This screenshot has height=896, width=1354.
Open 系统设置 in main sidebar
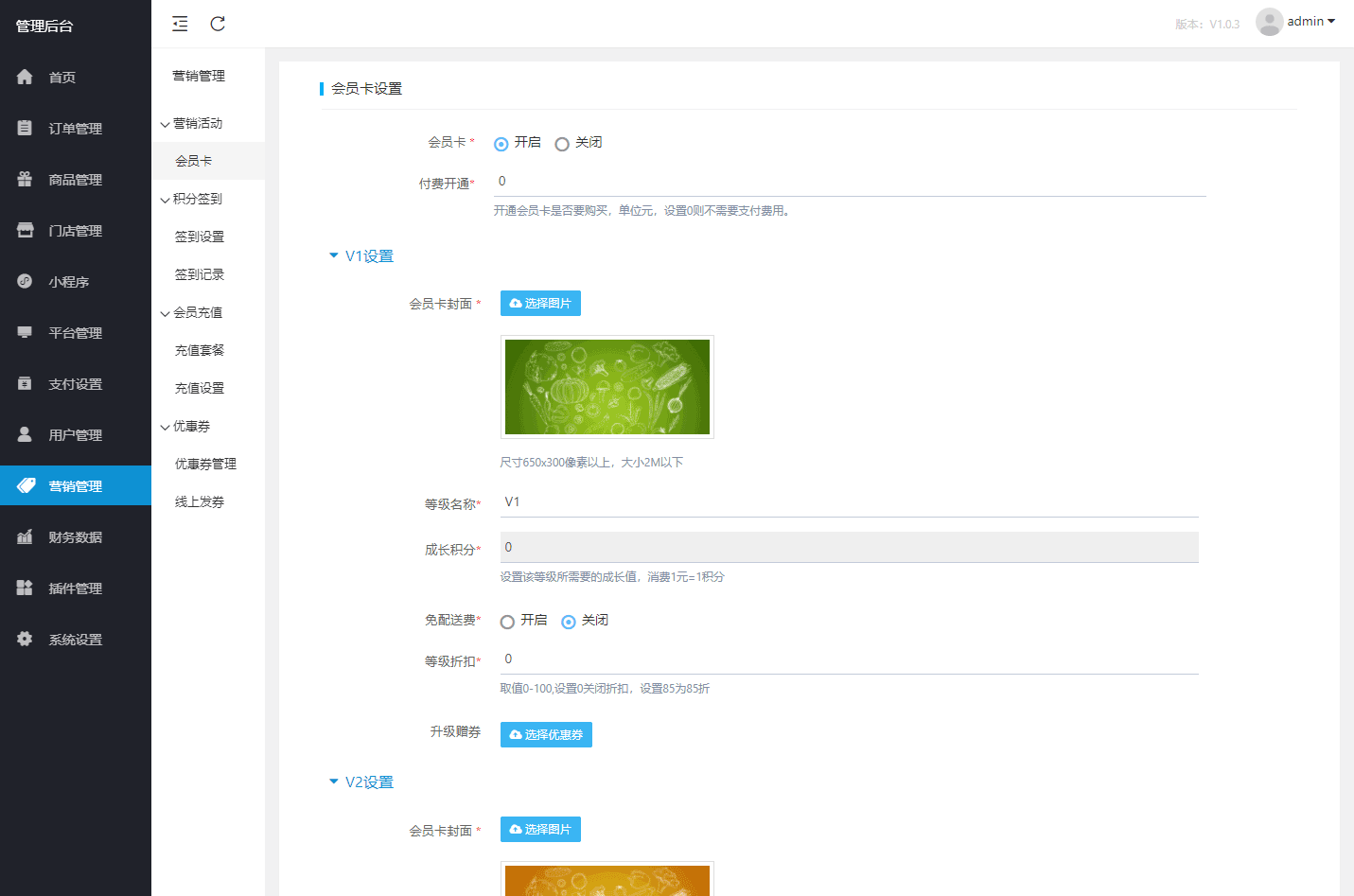(76, 639)
